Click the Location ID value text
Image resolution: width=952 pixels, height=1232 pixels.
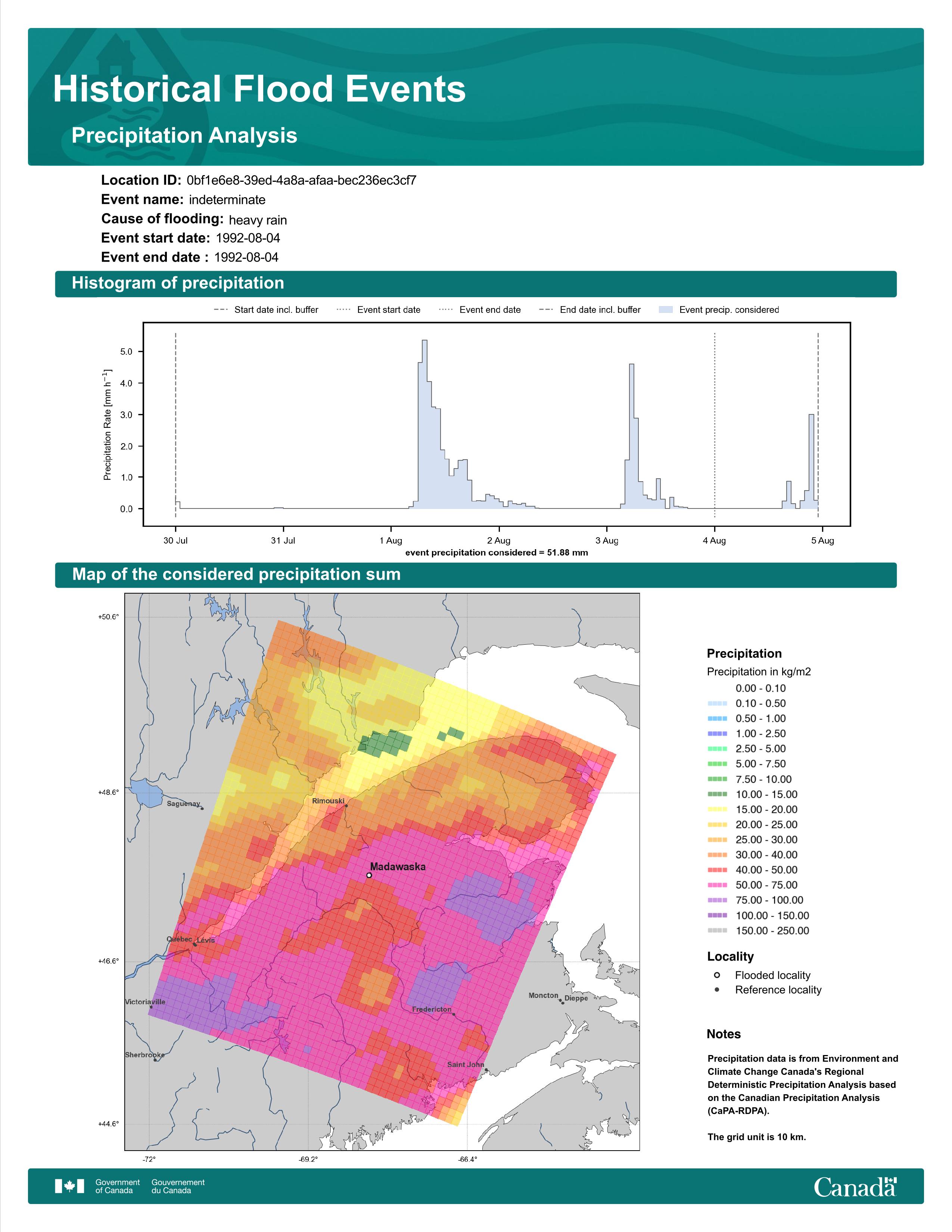302,181
